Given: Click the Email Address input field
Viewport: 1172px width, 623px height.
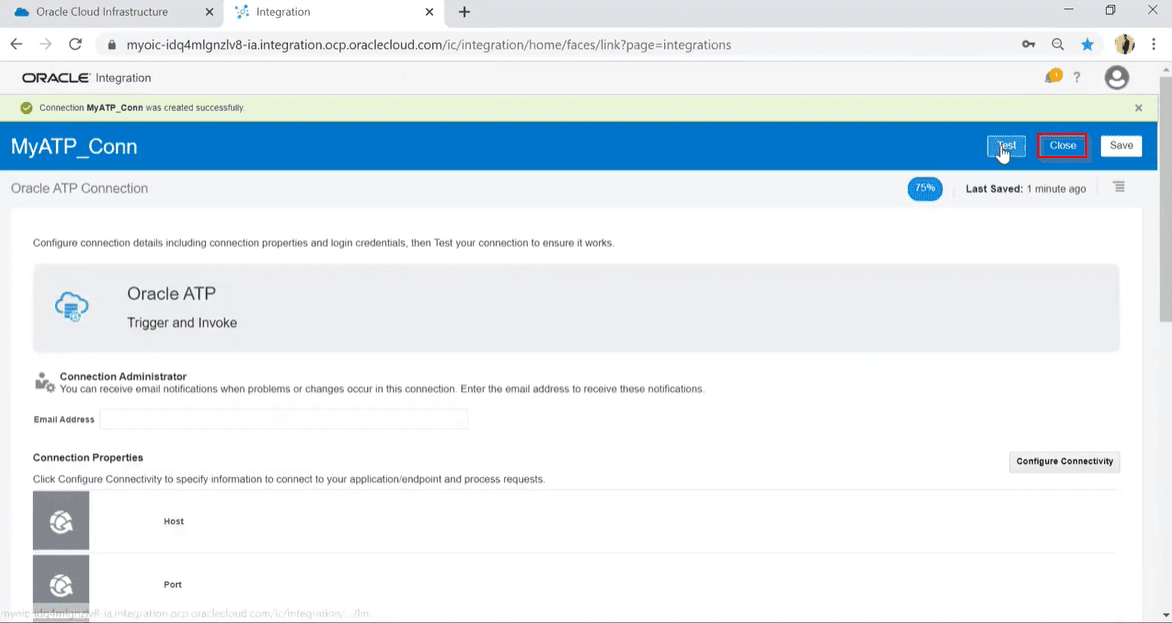Looking at the screenshot, I should click(284, 420).
